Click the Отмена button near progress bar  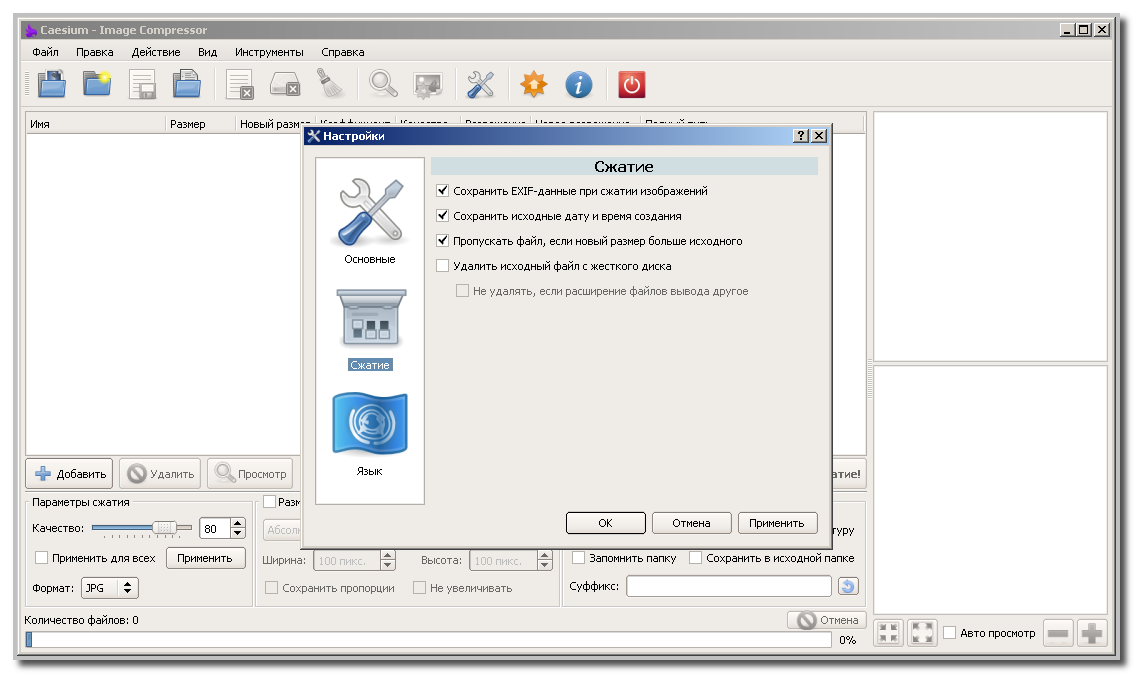827,620
